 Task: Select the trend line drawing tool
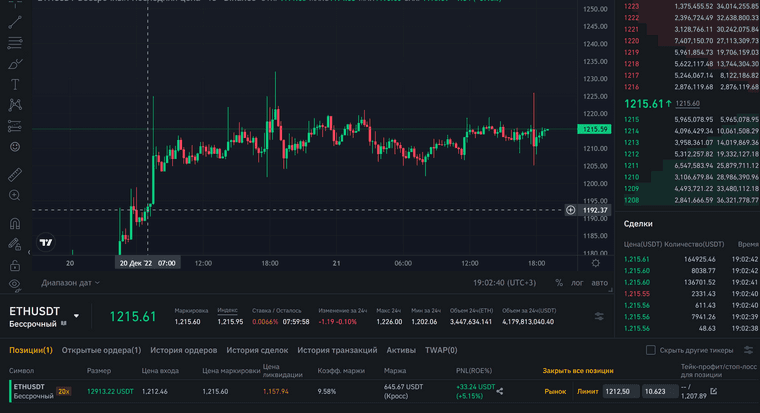pos(15,22)
